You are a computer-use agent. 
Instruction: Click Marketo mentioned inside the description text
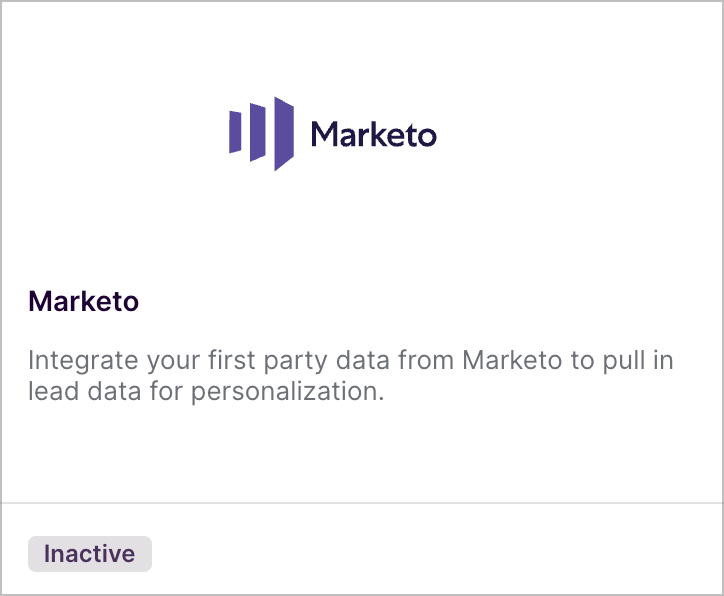pos(512,360)
